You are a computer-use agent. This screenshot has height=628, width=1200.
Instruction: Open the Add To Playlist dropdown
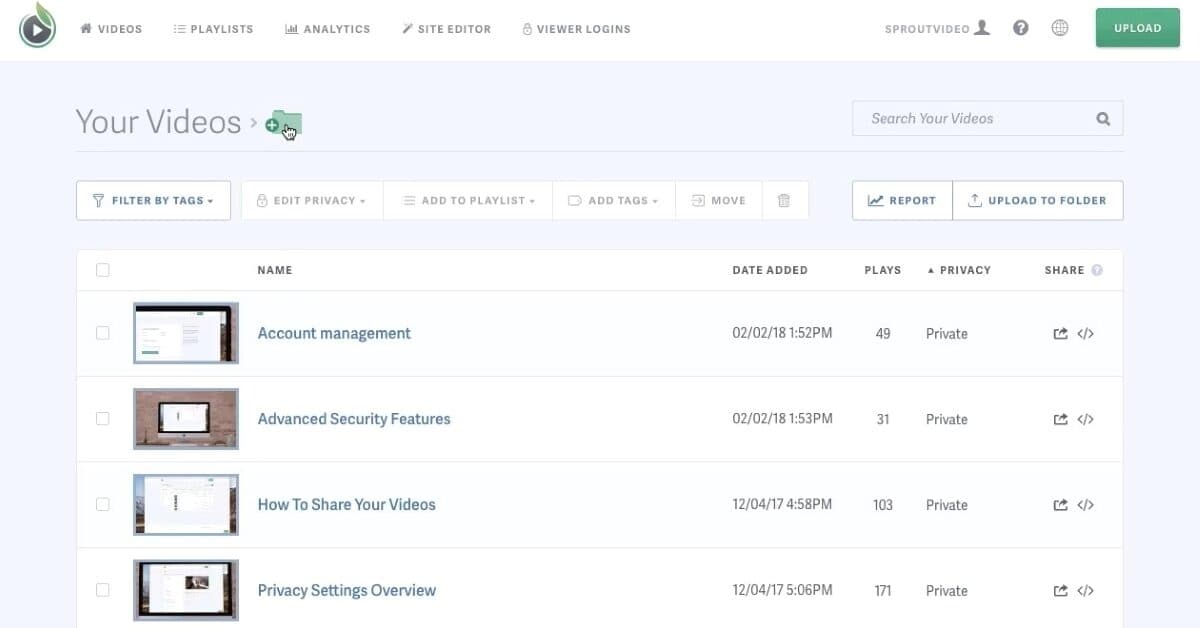click(x=468, y=200)
